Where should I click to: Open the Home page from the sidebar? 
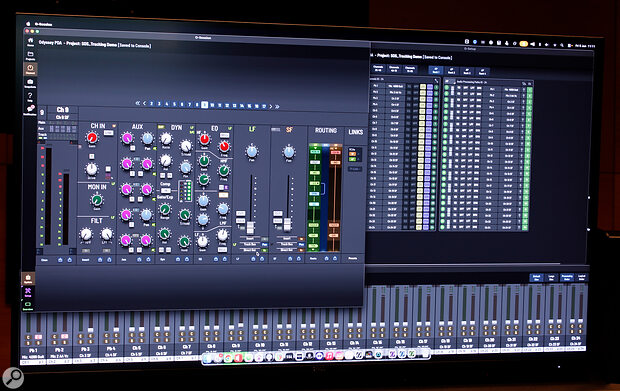tap(30, 42)
